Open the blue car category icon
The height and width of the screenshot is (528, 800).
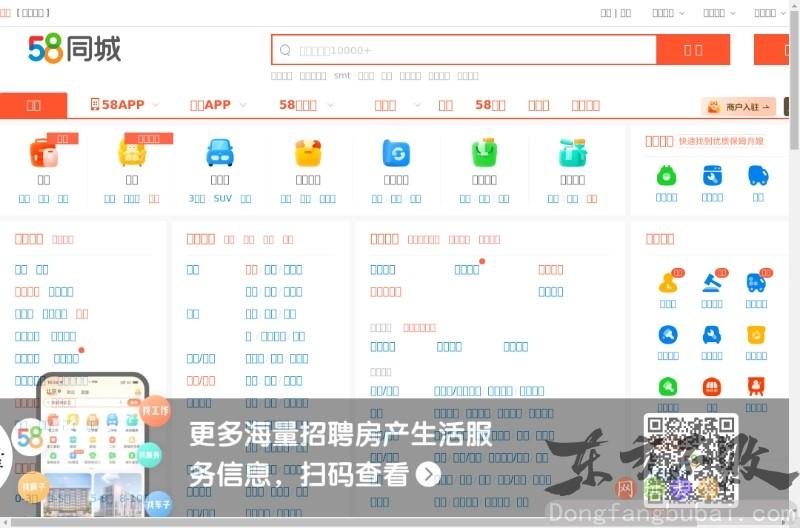[x=220, y=153]
